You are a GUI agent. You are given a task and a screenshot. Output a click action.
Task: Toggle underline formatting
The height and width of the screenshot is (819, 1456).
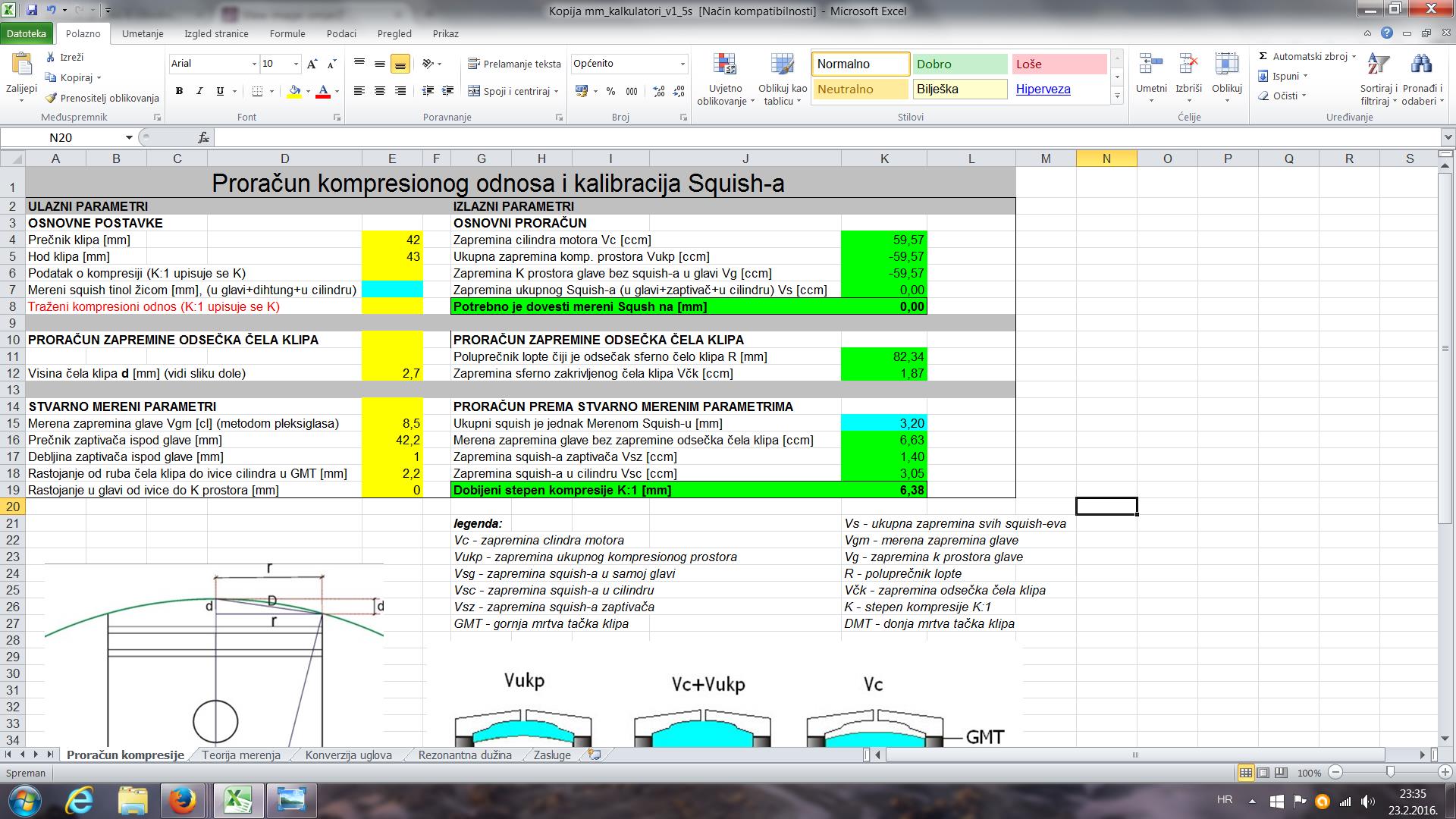pos(220,91)
